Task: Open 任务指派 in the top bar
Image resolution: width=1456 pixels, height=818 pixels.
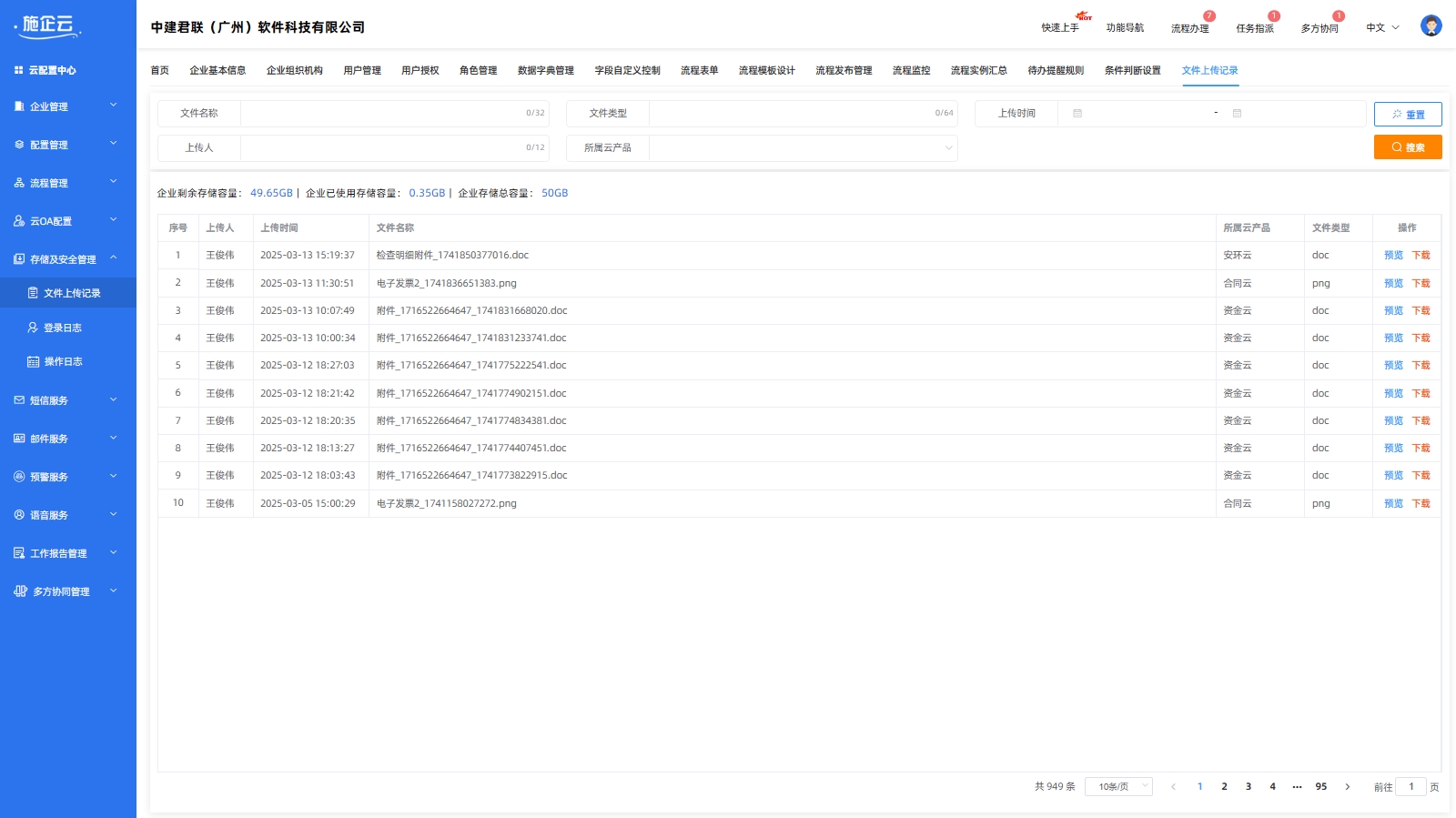Action: tap(1254, 28)
